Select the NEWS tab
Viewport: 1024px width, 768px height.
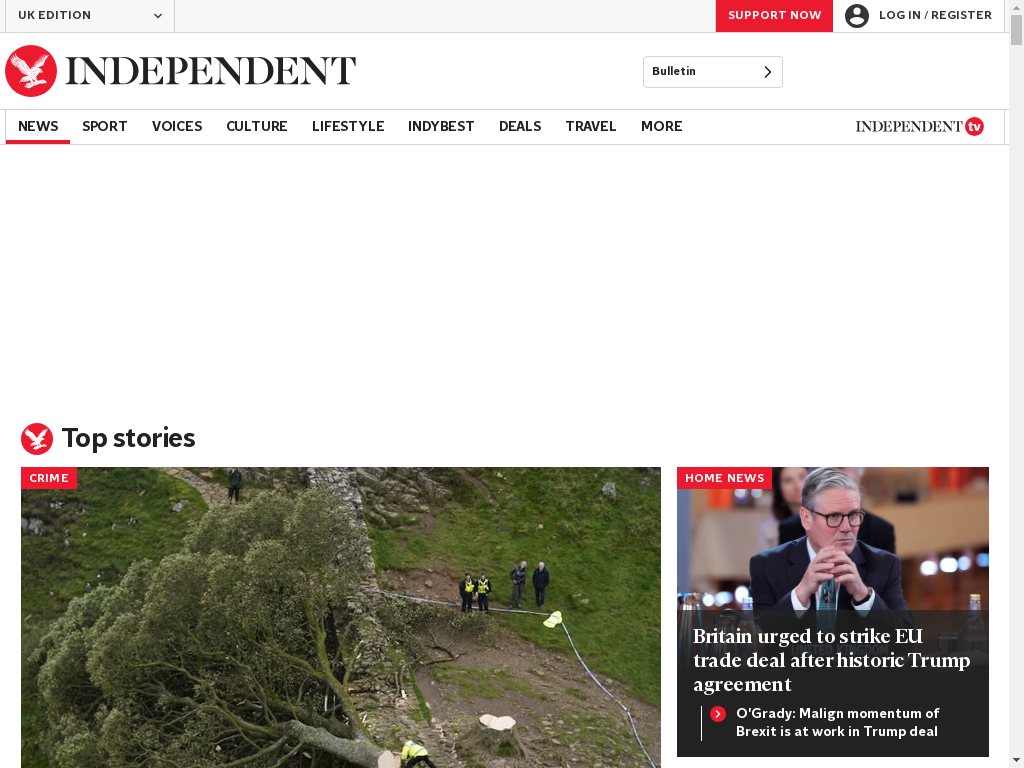[x=38, y=127]
